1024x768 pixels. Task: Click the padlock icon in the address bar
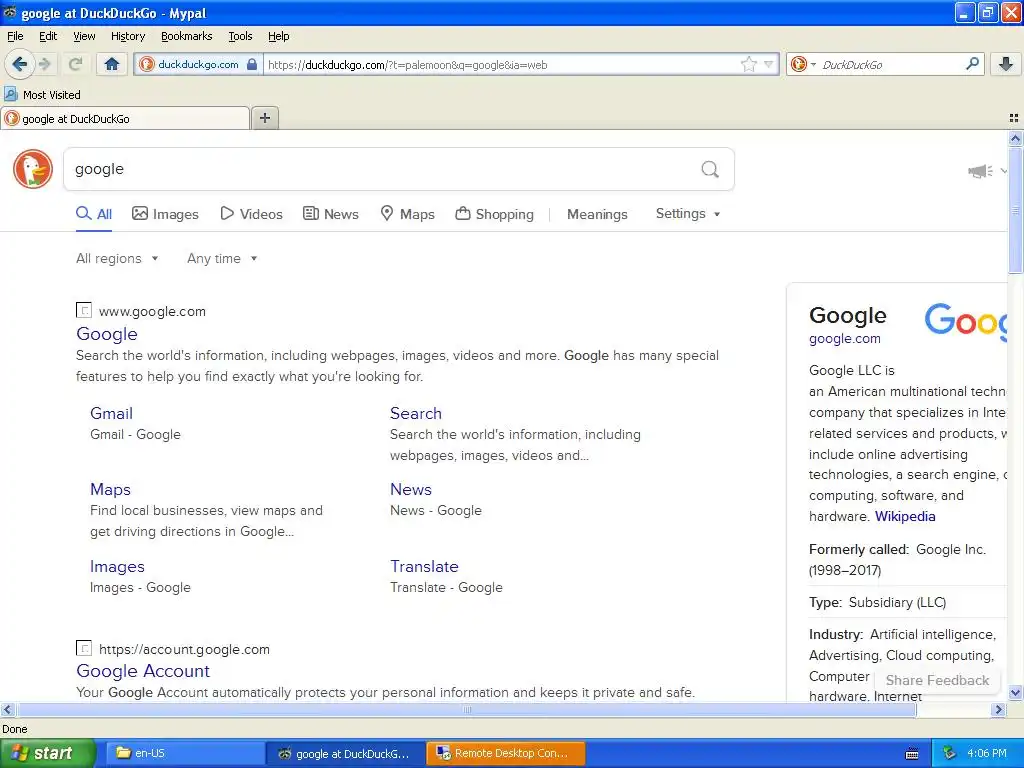(252, 64)
